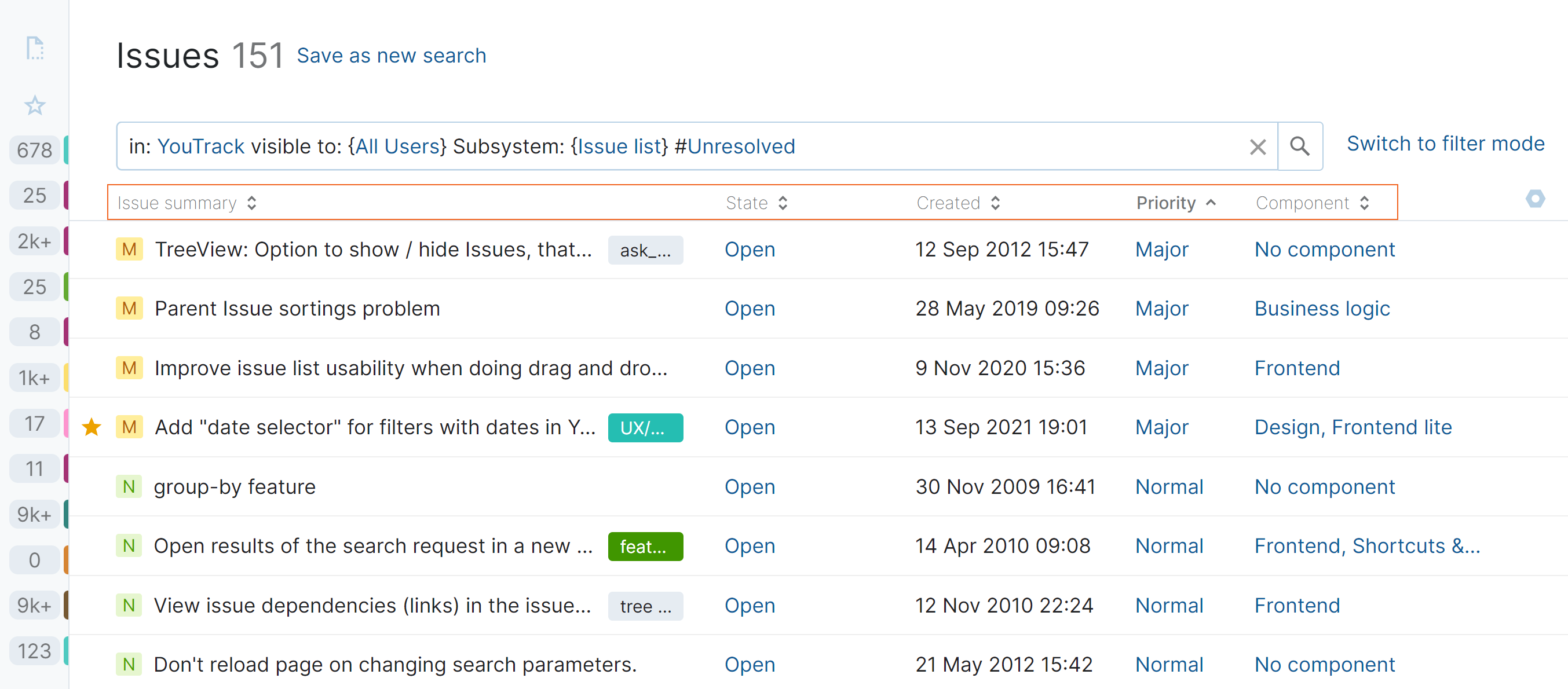Click the M priority icon for TreeView issue
The width and height of the screenshot is (1568, 689).
[129, 250]
